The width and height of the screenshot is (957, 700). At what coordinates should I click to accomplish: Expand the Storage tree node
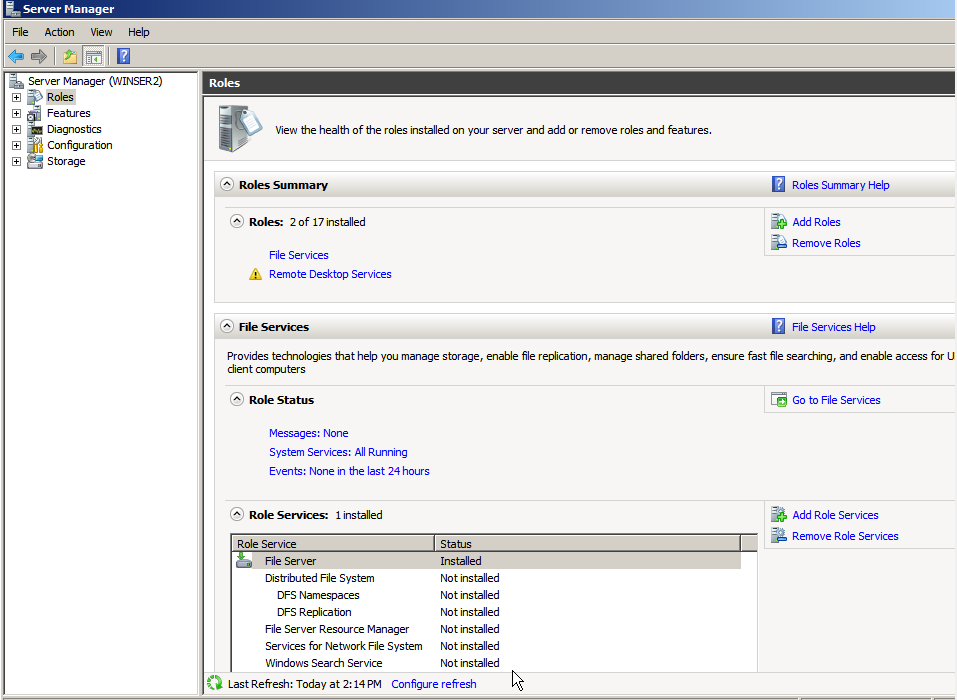click(x=16, y=161)
